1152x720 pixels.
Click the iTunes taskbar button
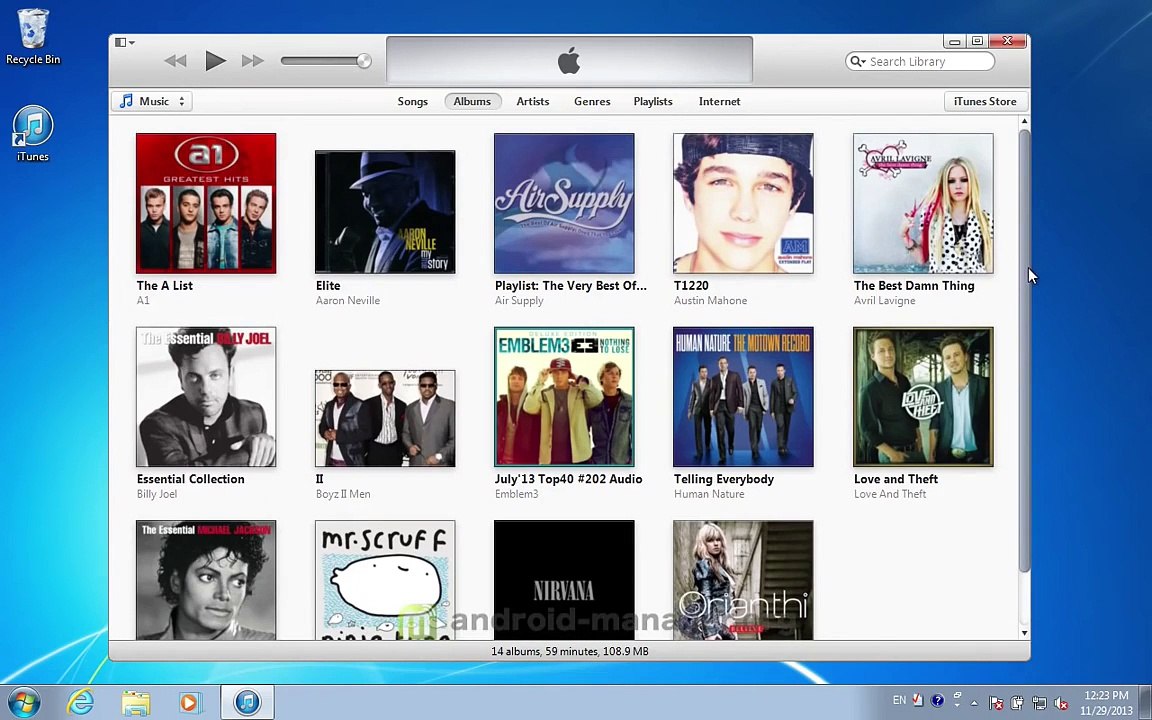[x=248, y=702]
